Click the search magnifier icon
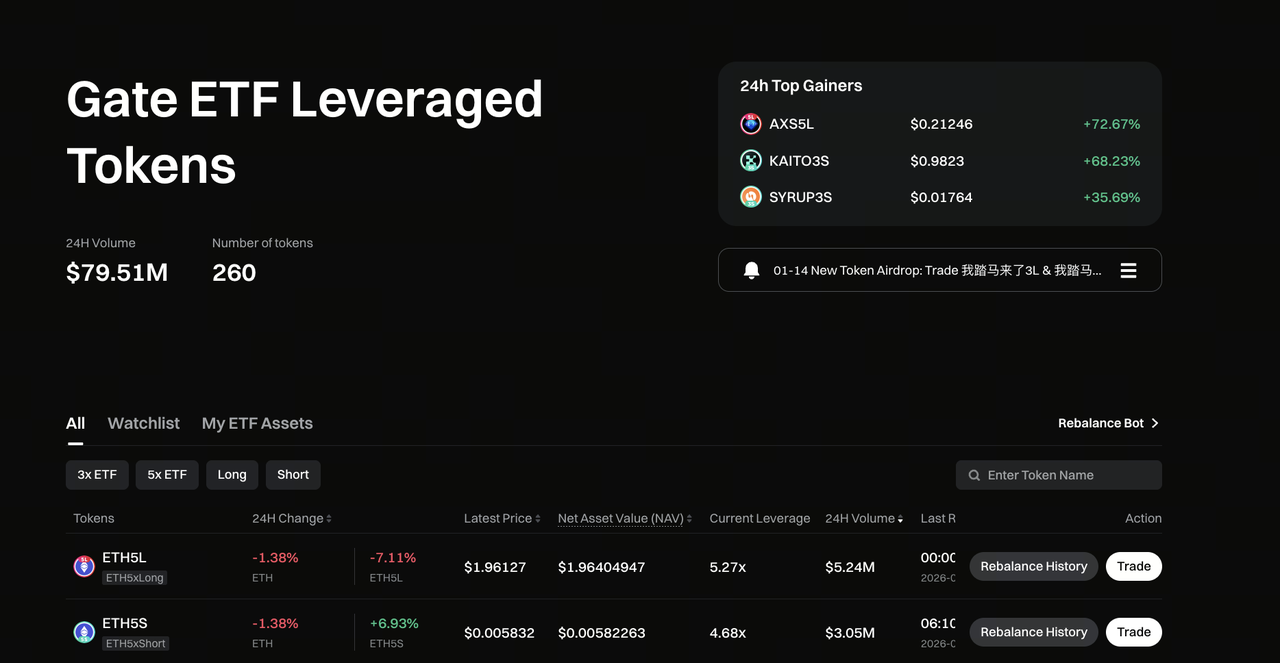Screen dimensions: 1280x663 tap(974, 475)
